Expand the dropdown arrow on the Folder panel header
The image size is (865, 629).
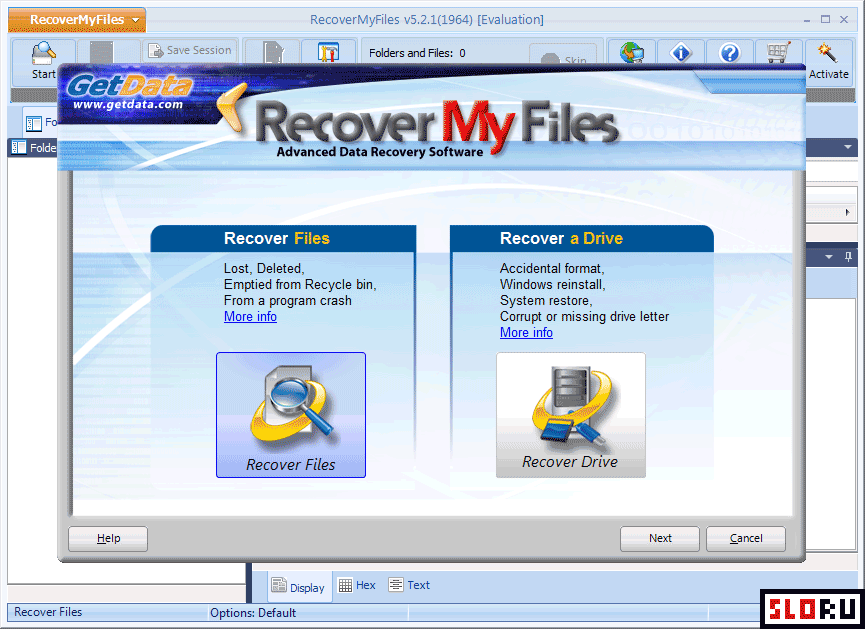847,147
